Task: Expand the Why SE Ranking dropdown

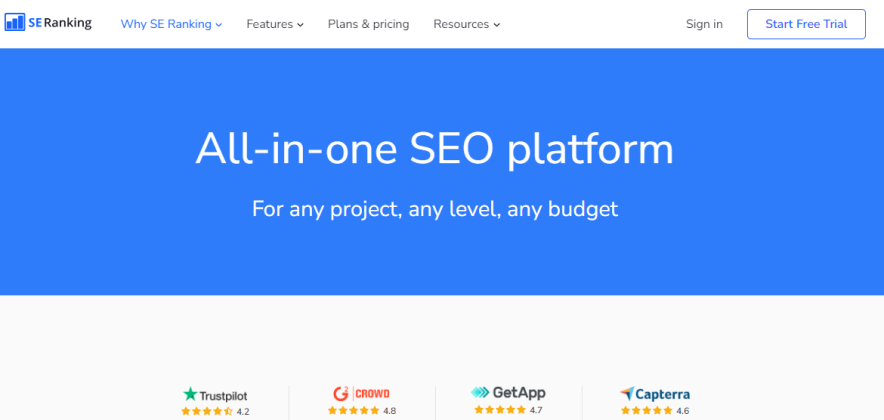Action: 171,24
